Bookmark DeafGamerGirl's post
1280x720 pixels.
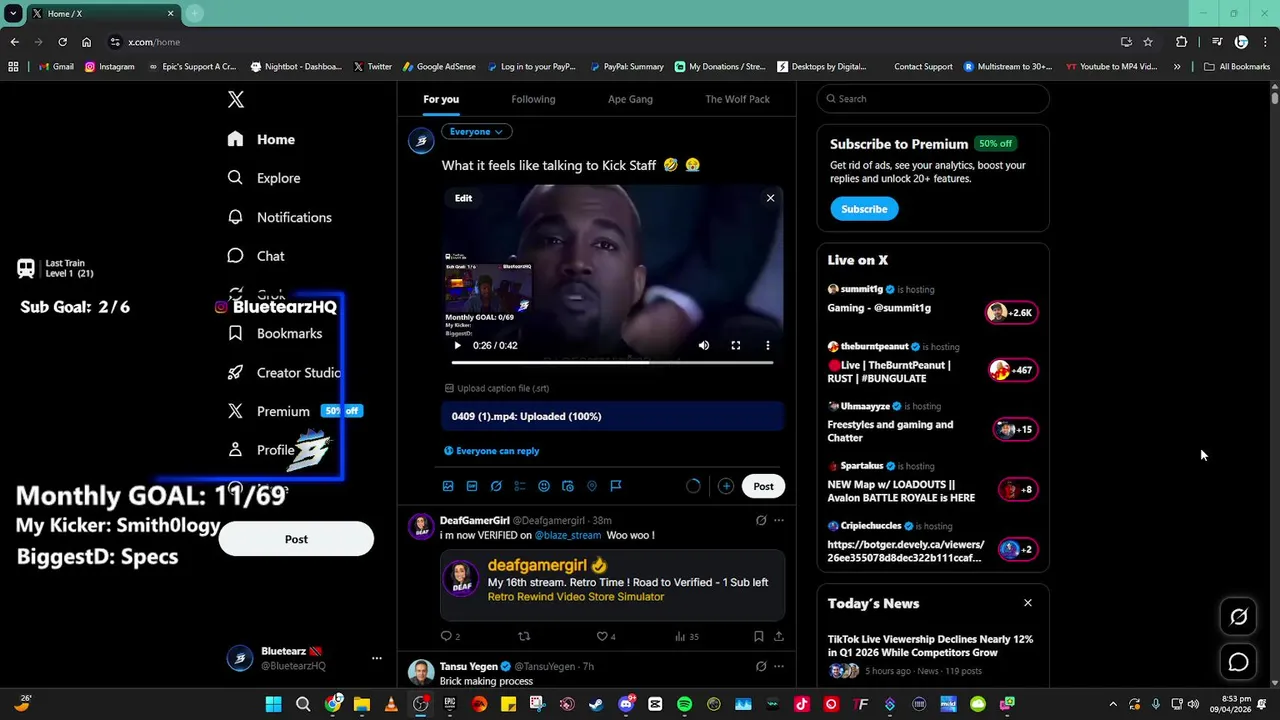coord(758,636)
